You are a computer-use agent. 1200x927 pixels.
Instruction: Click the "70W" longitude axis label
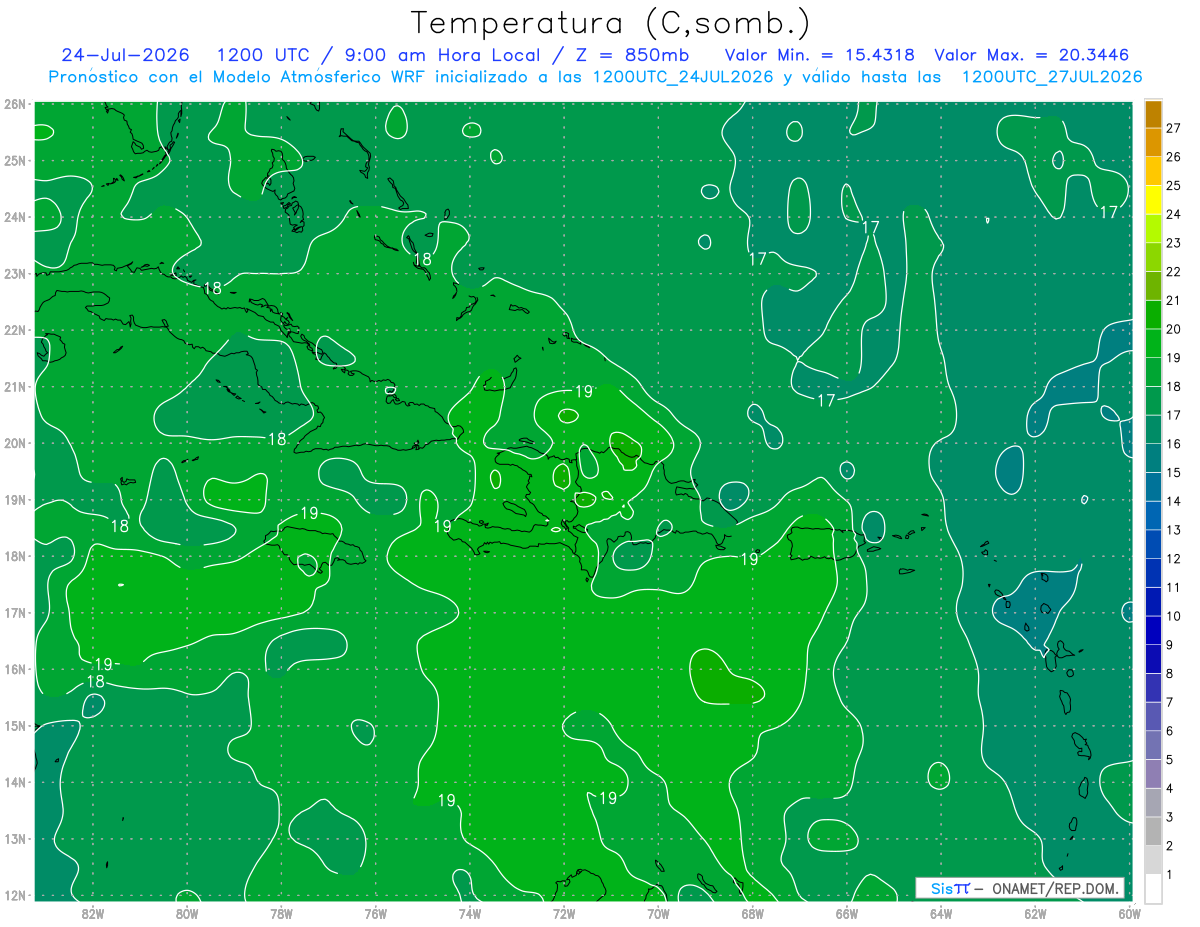(x=658, y=913)
